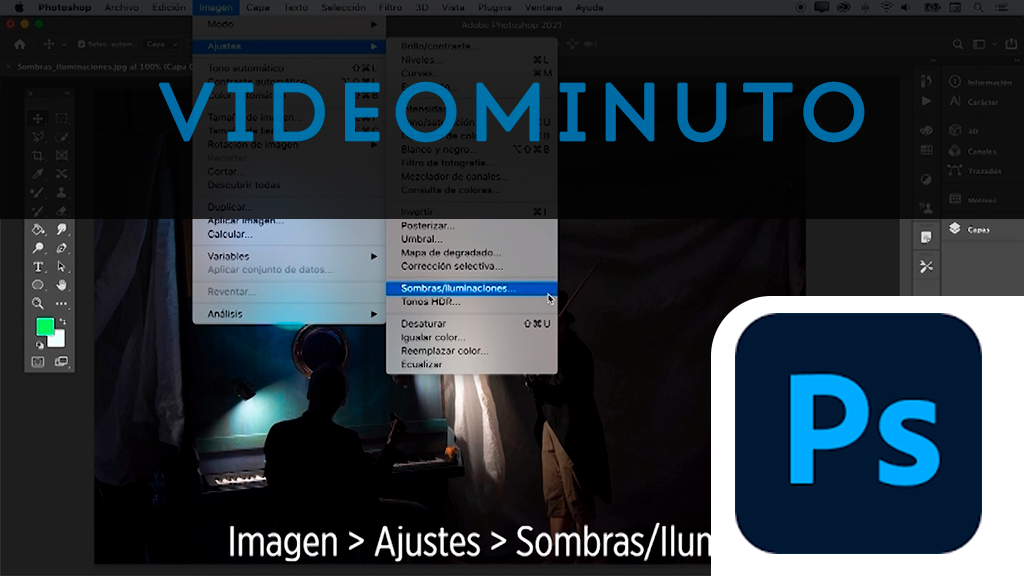Expand the Variables submenu
The width and height of the screenshot is (1024, 576).
pyautogui.click(x=290, y=256)
